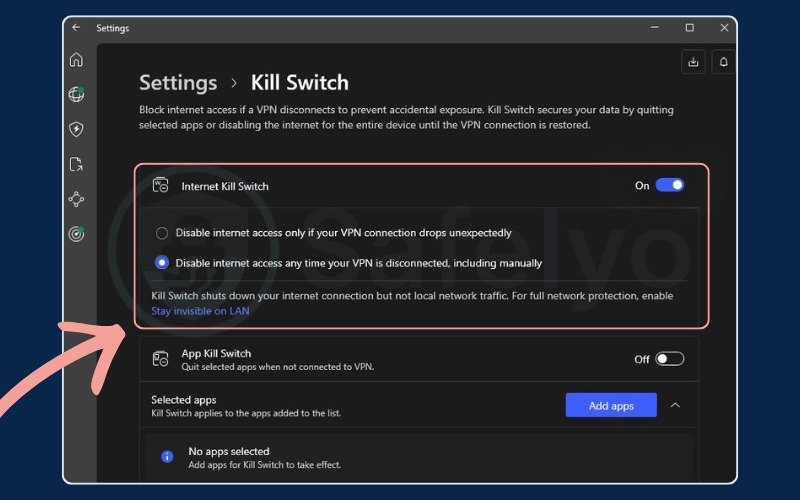Click the Add apps button

(x=611, y=405)
